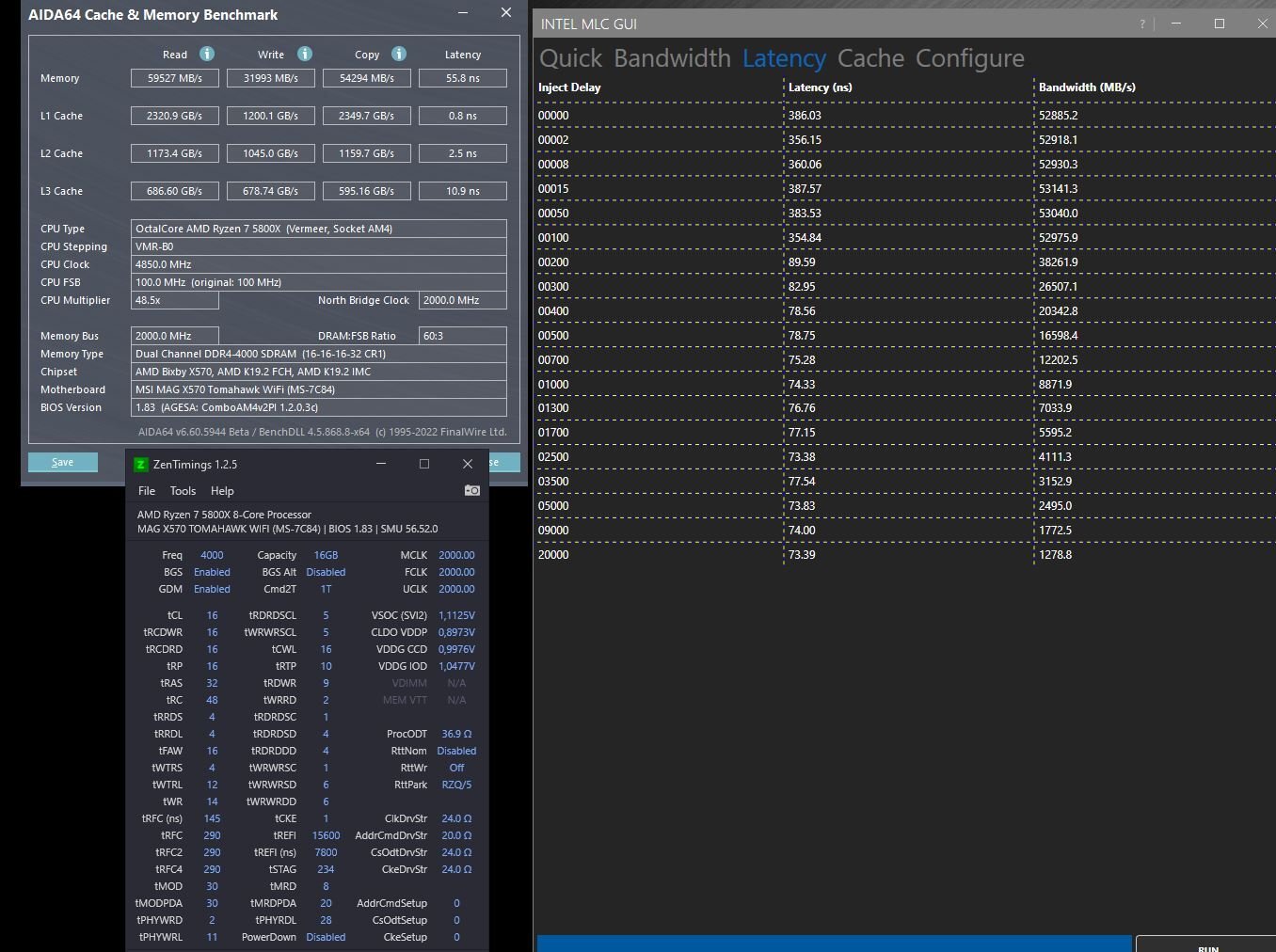
Task: Select bandwidth value 53141.3 in row 00015
Action: (1059, 189)
